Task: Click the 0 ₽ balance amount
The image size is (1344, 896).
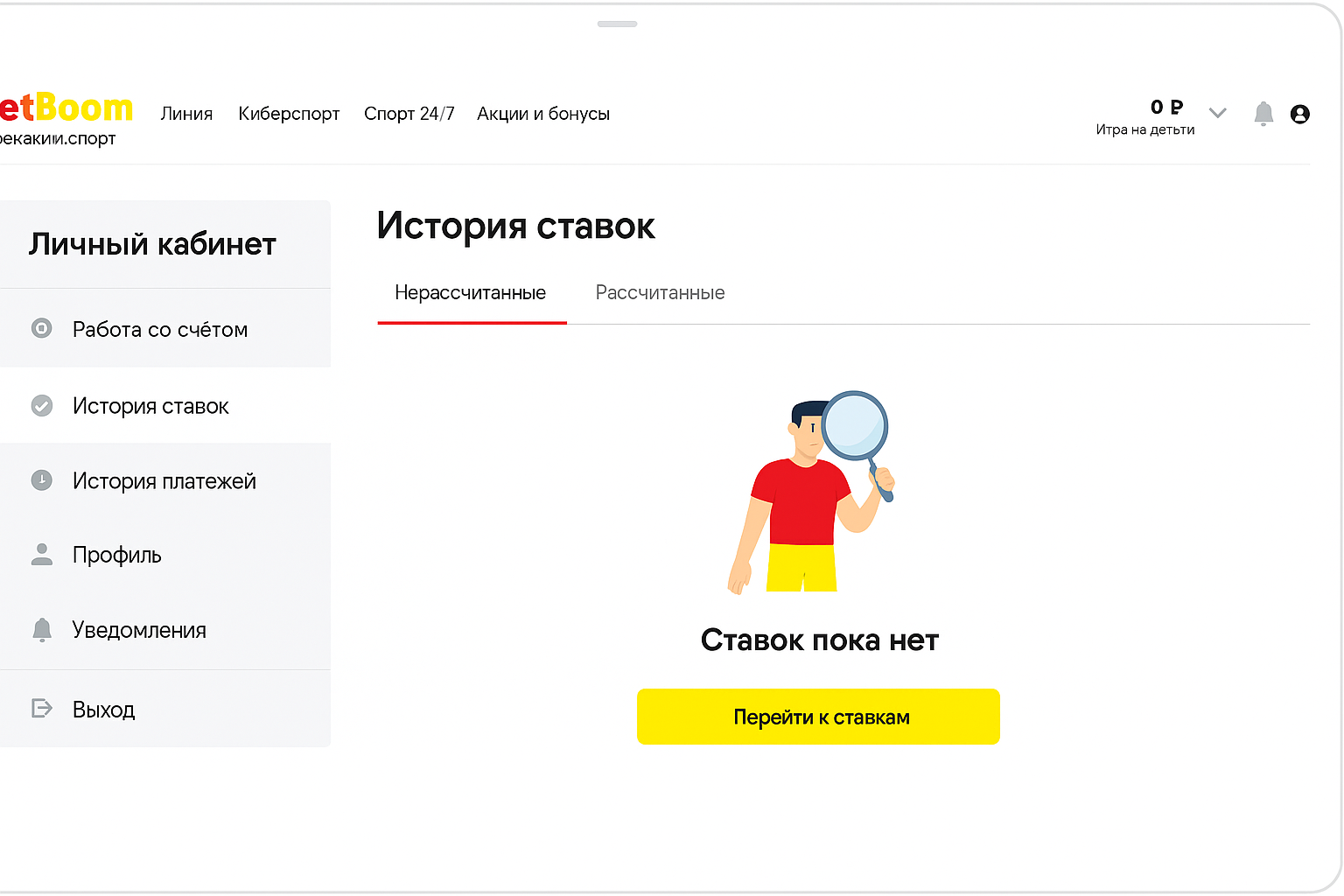Action: pyautogui.click(x=1165, y=108)
